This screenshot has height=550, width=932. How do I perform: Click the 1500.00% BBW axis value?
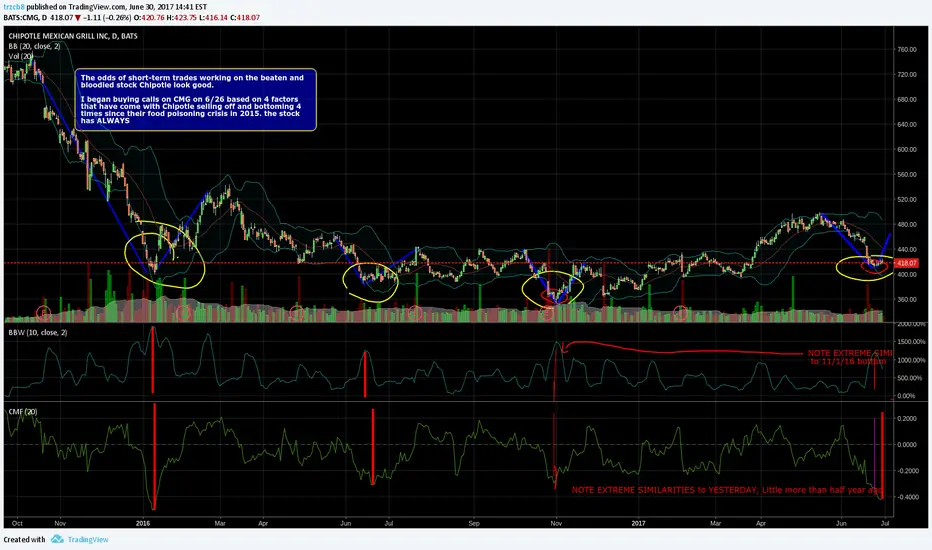(910, 342)
